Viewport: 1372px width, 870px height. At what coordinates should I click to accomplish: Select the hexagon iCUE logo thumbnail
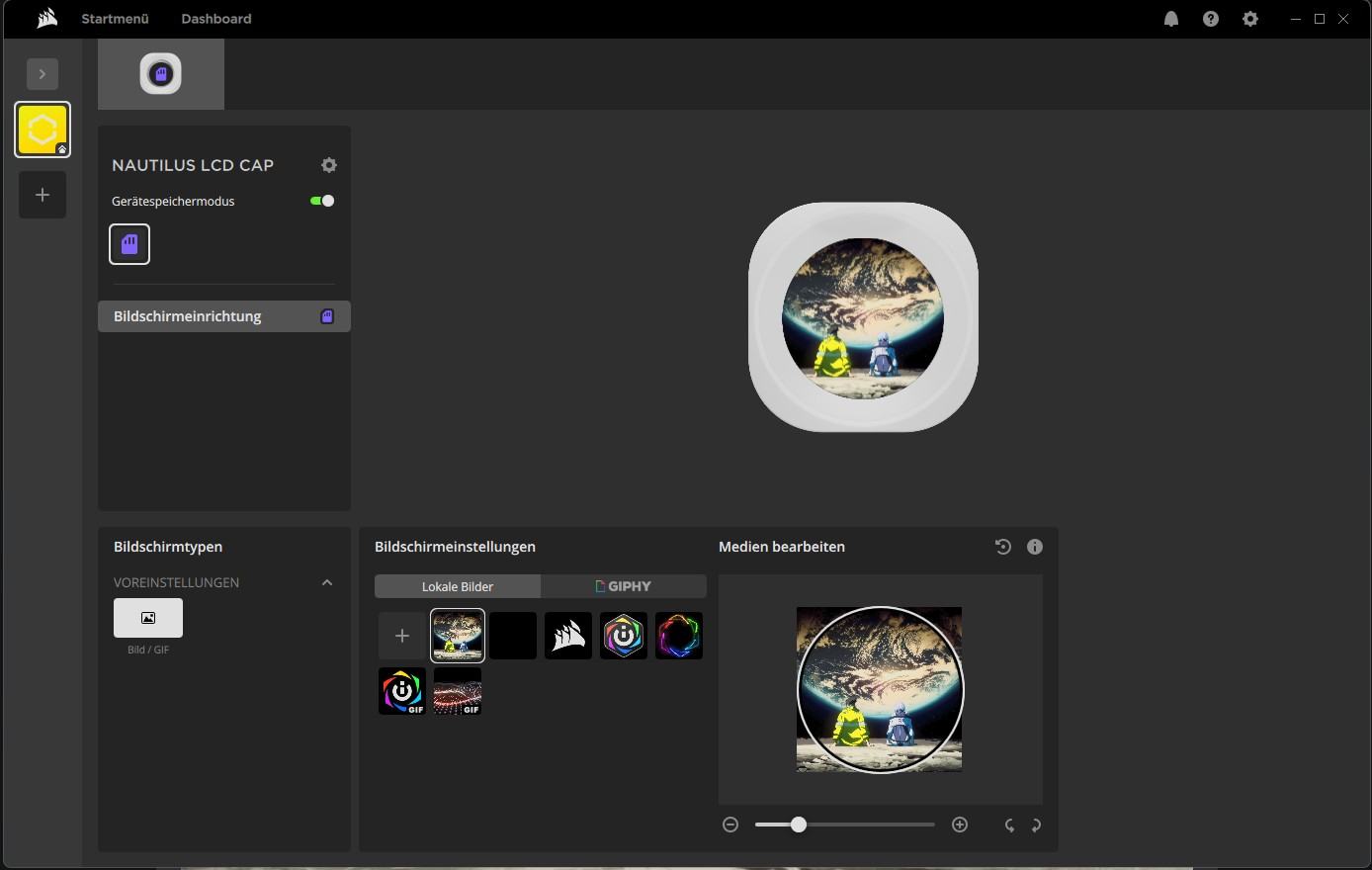coord(624,636)
